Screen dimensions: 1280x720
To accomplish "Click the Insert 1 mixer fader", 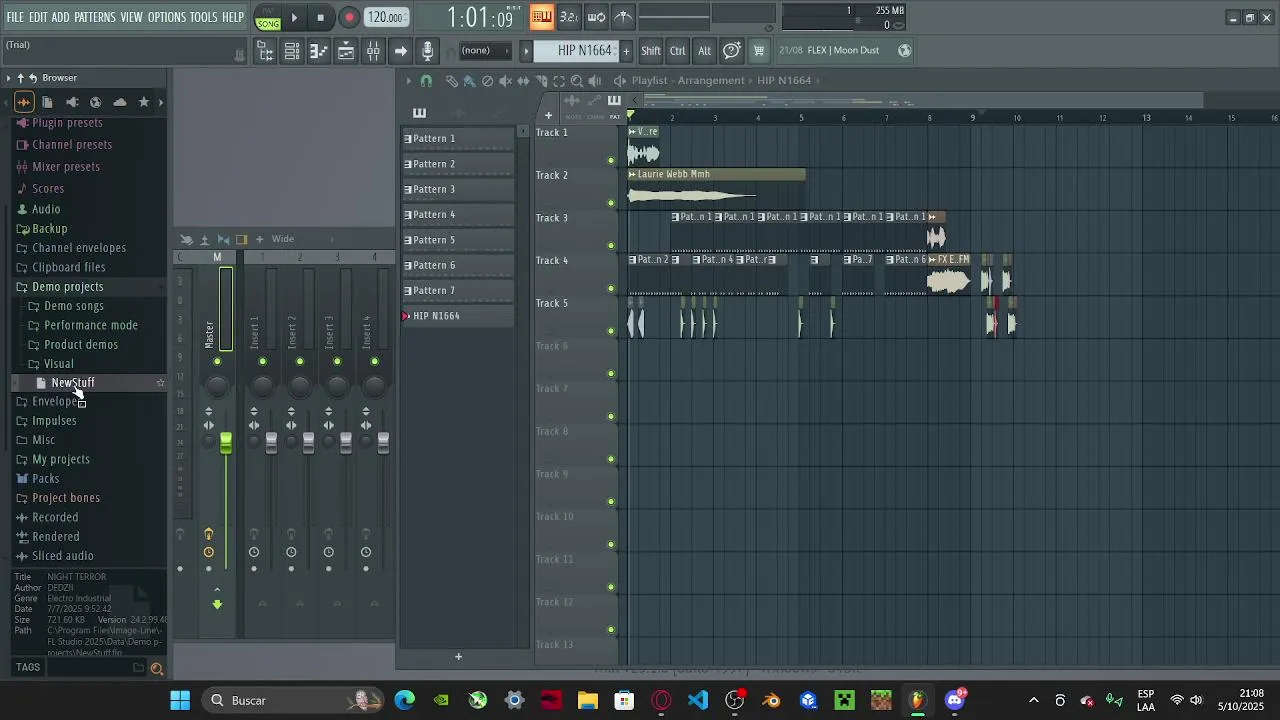I will 271,444.
